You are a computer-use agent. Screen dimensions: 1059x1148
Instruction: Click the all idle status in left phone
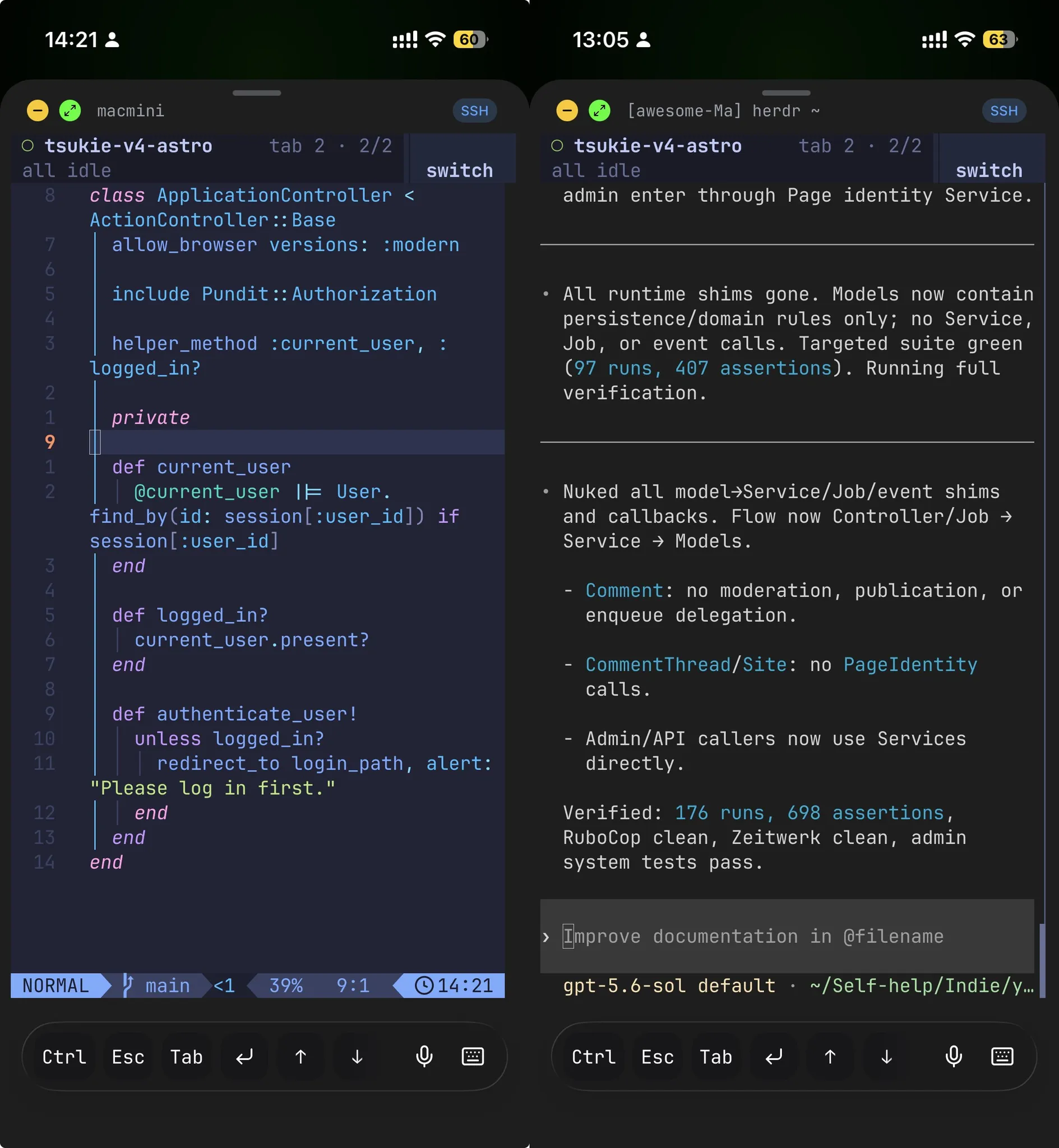[x=67, y=170]
